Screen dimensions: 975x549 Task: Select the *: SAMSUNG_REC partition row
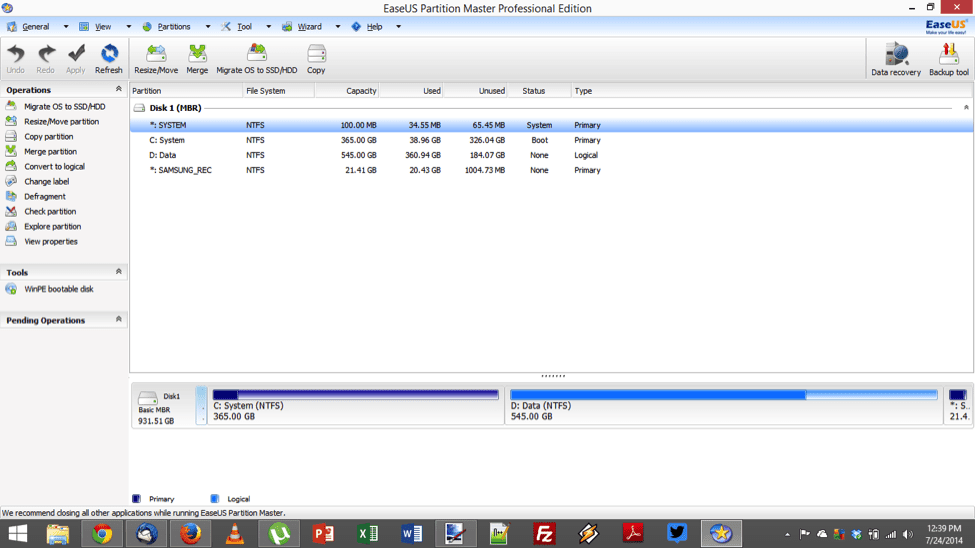(x=552, y=170)
